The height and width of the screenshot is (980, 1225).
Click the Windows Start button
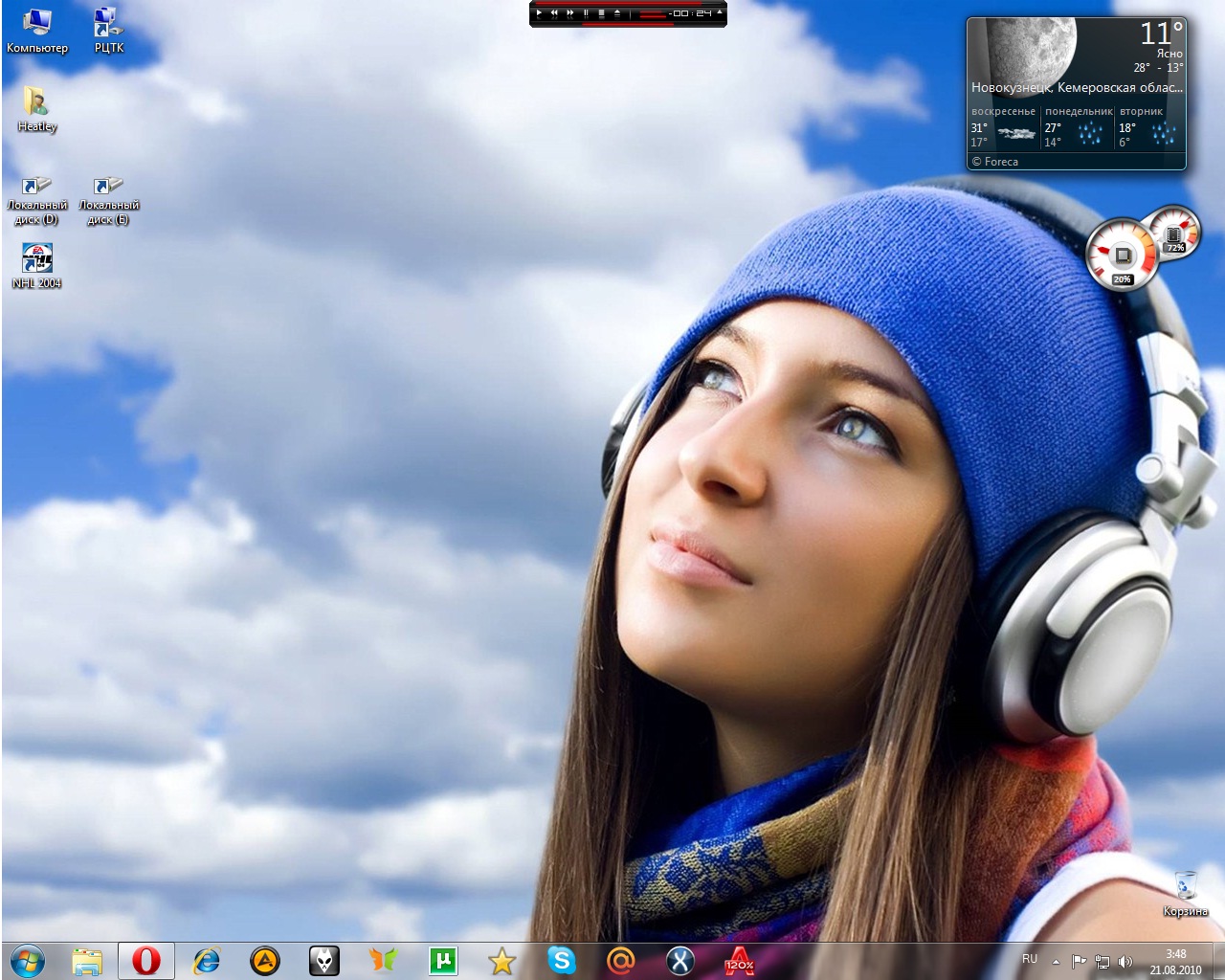click(x=27, y=960)
